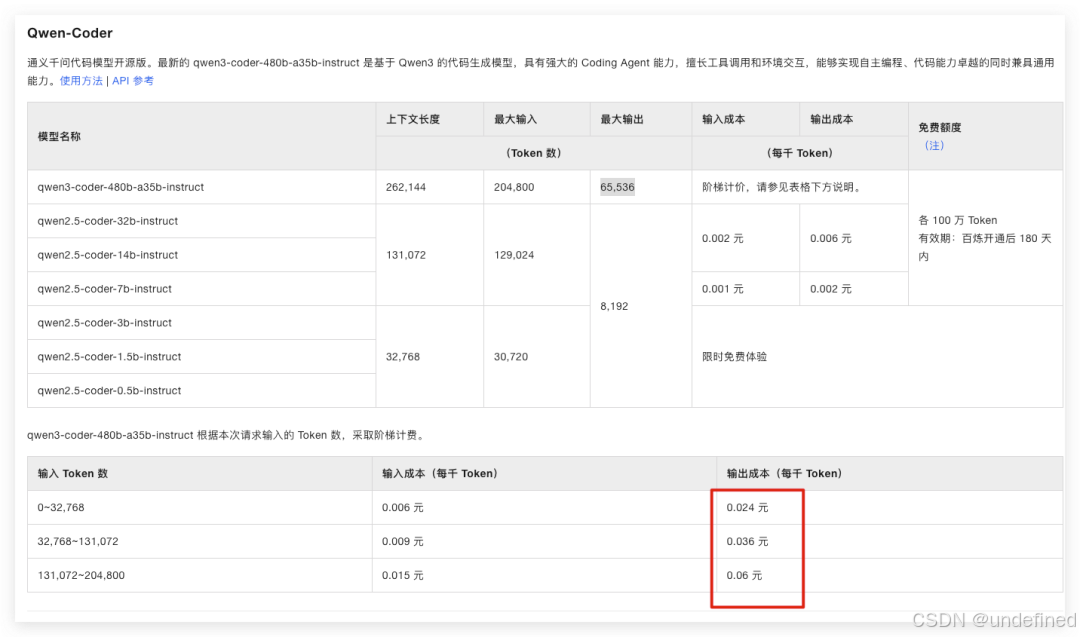Click the 输出成本 header in the models table
The image size is (1080, 637).
(831, 119)
